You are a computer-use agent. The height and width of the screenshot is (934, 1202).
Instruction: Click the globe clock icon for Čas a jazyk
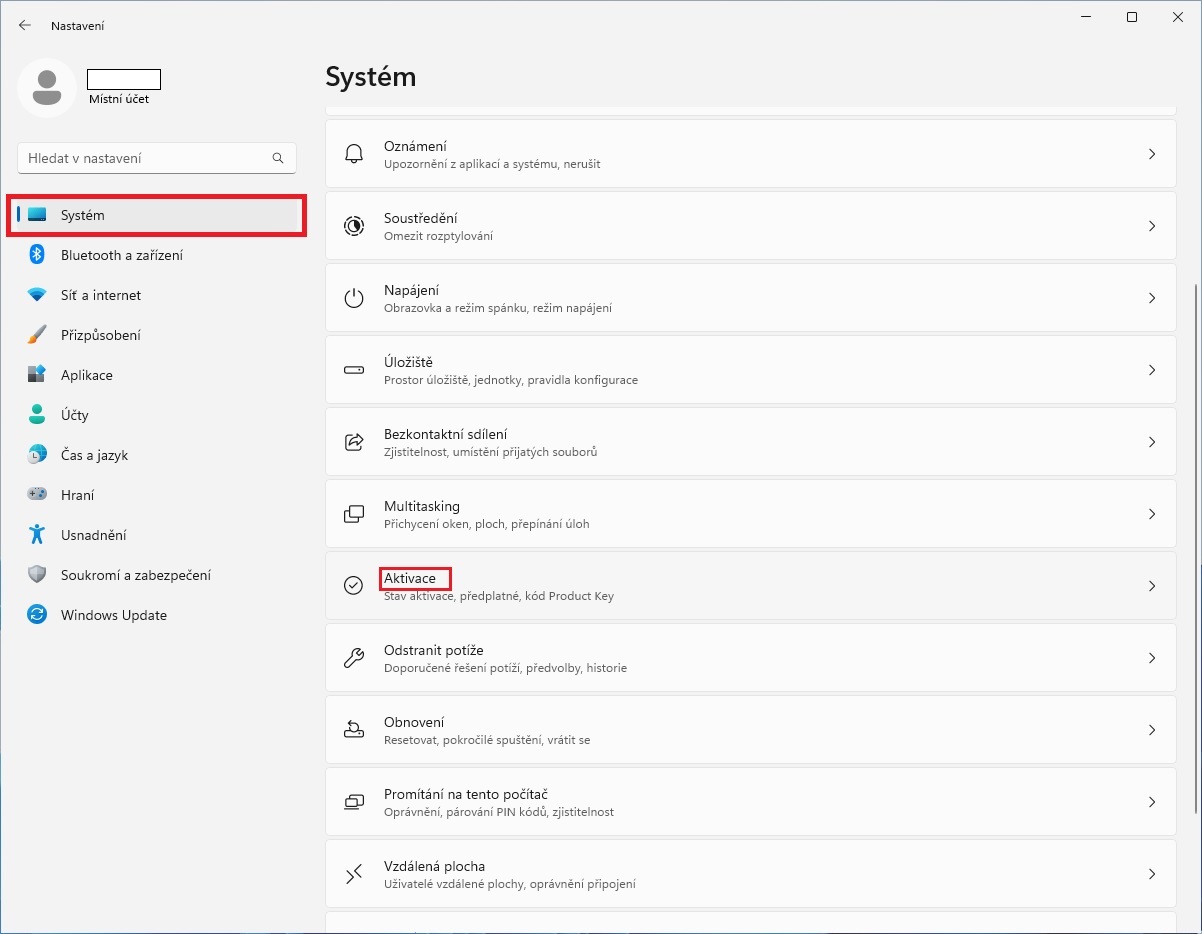click(x=37, y=455)
